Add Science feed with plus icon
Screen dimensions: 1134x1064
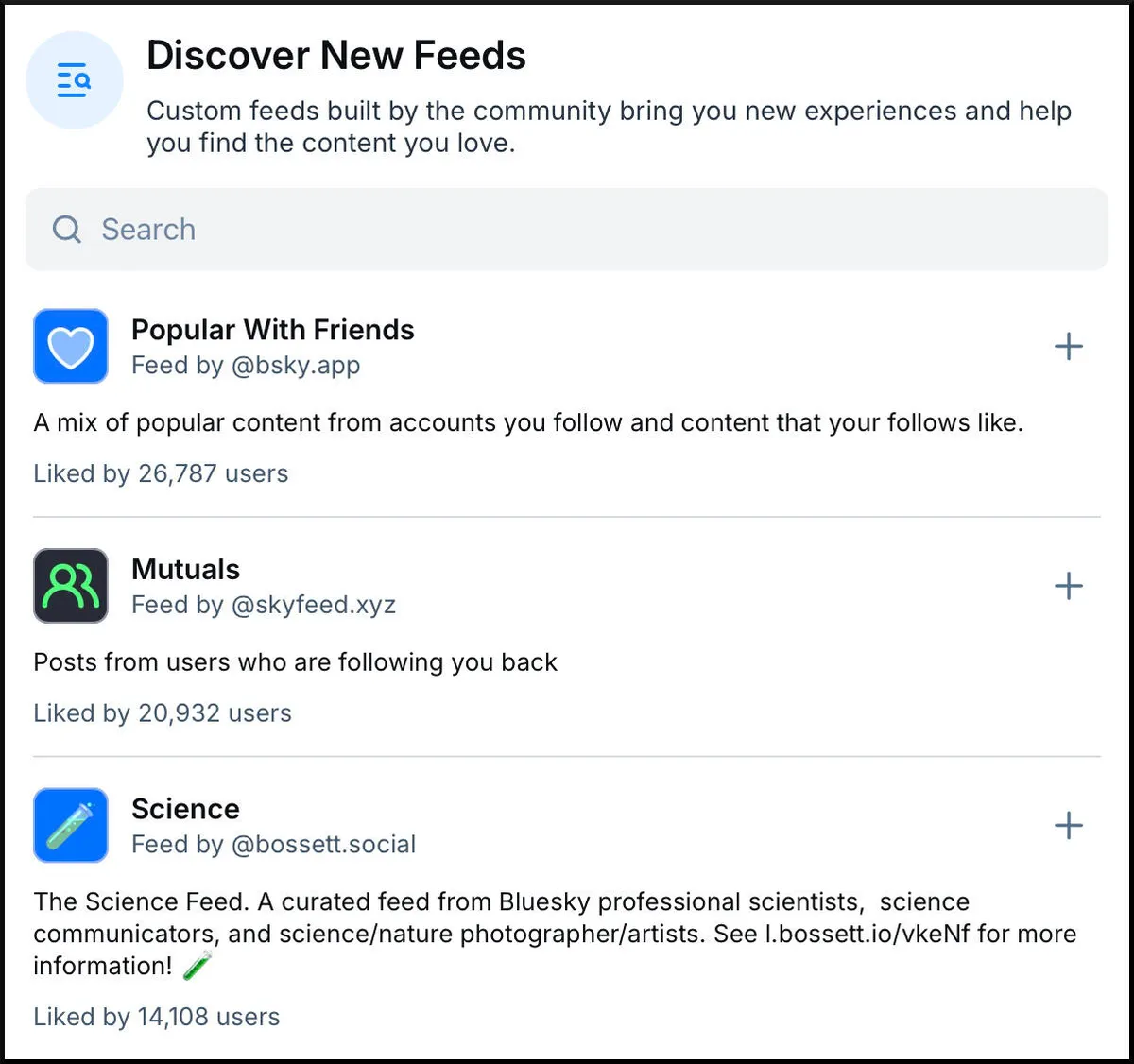[x=1069, y=826]
